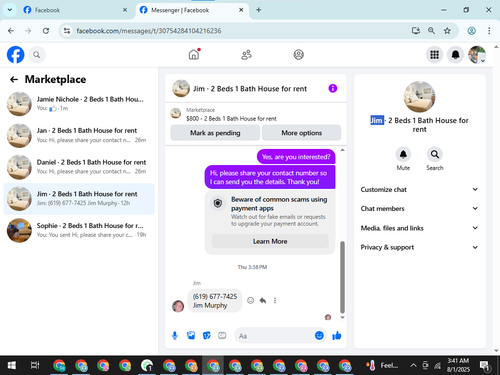This screenshot has height=375, width=500.
Task: Open the purple conversation information icon
Action: (x=333, y=88)
